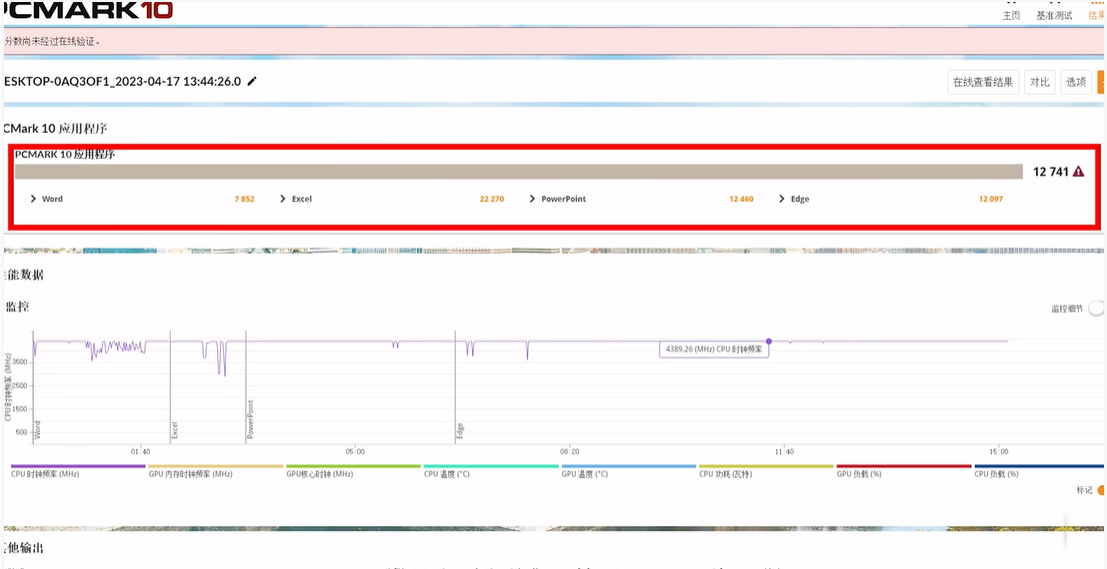Expand the Excel score row

(x=283, y=199)
